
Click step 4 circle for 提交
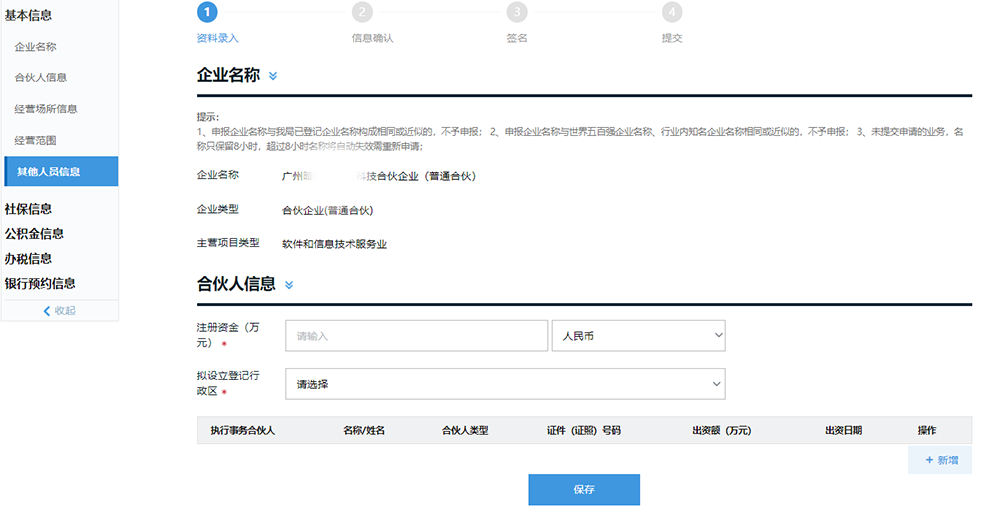(672, 12)
